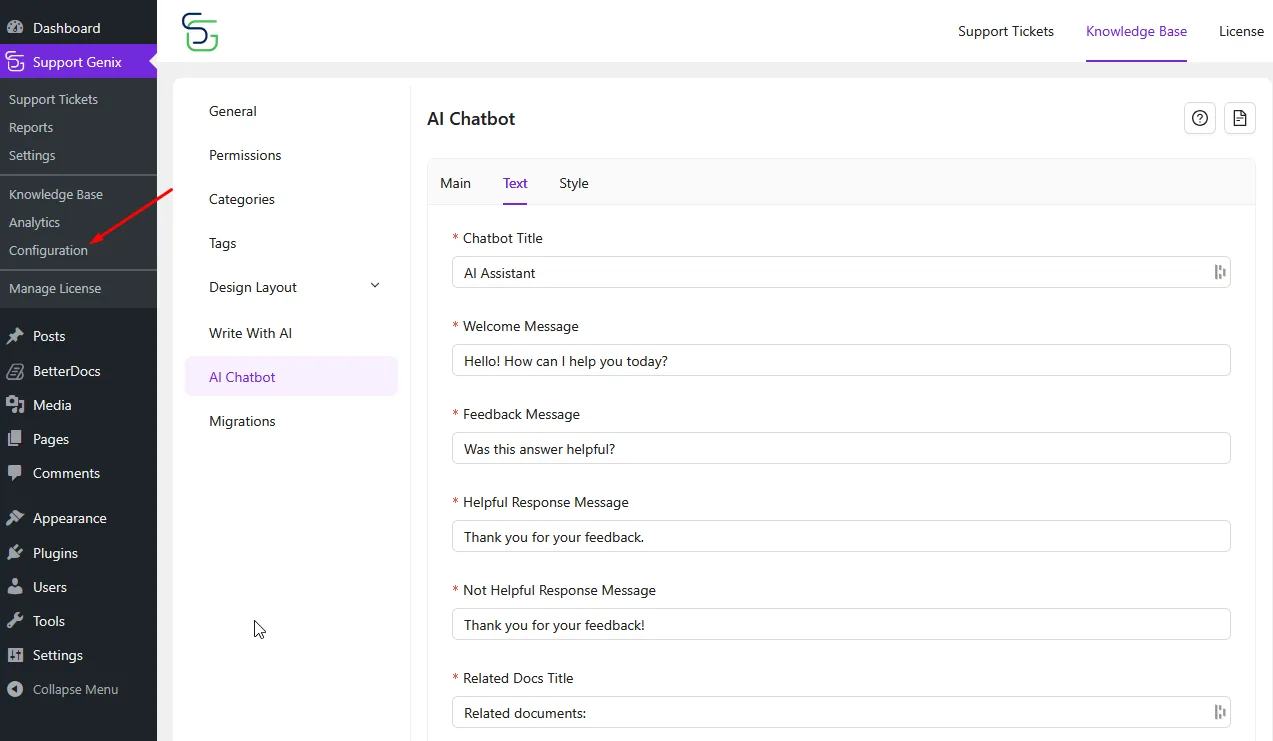Click the Support Genix logo

pyautogui.click(x=200, y=32)
